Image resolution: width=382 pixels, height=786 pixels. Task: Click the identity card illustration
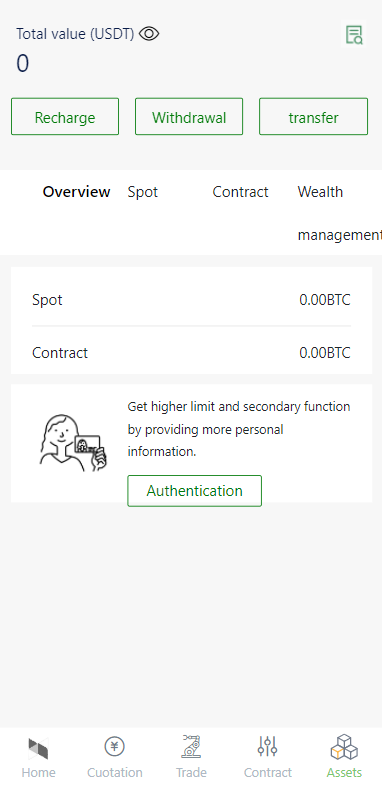[x=73, y=443]
